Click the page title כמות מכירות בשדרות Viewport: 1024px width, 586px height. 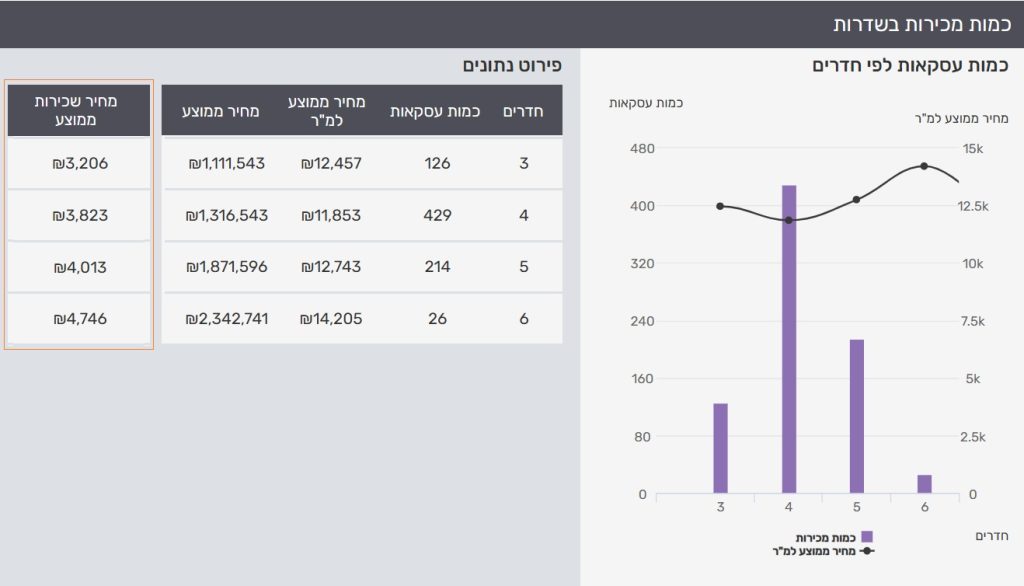(920, 24)
